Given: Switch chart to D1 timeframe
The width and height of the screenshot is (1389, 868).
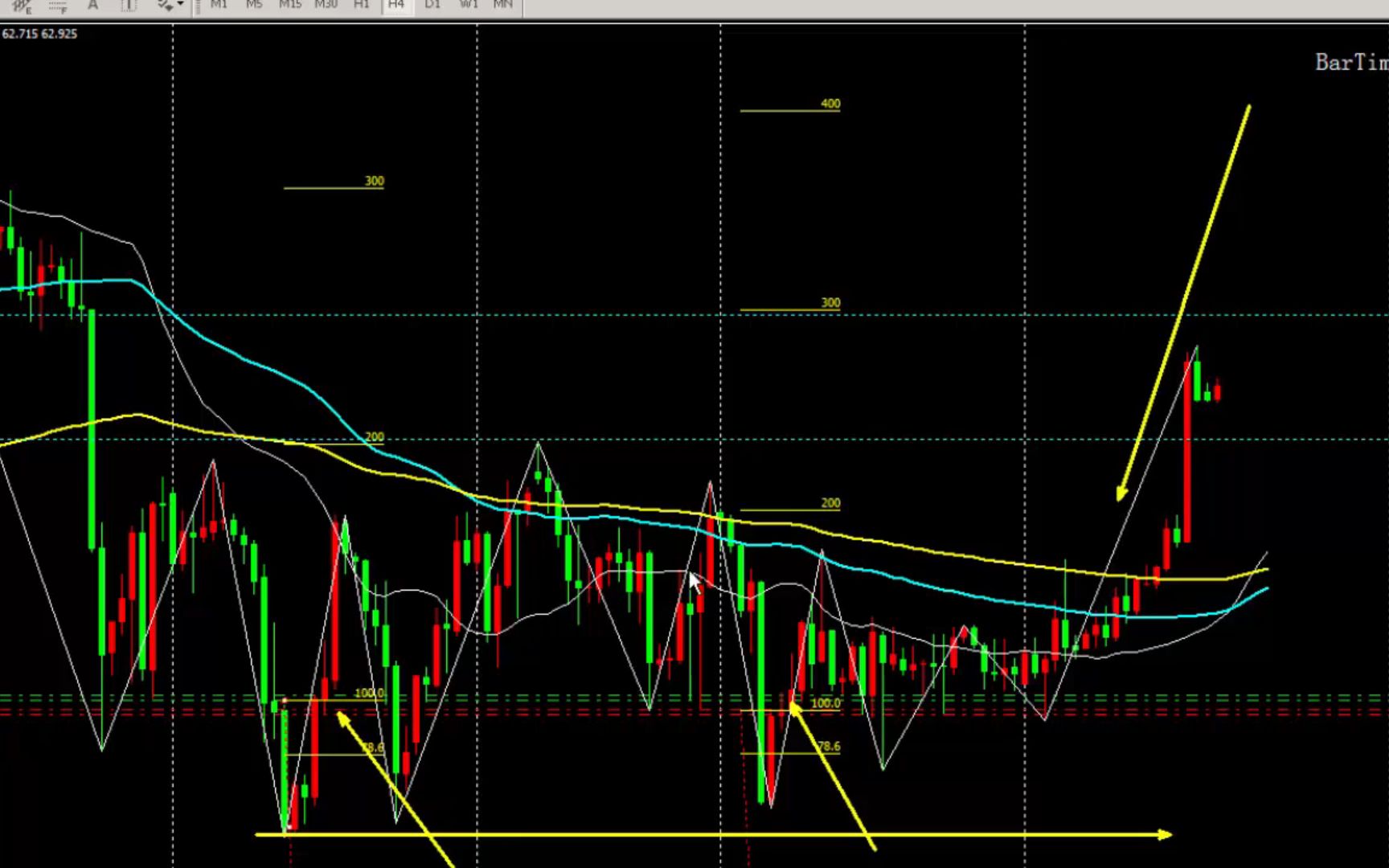Looking at the screenshot, I should pyautogui.click(x=432, y=5).
